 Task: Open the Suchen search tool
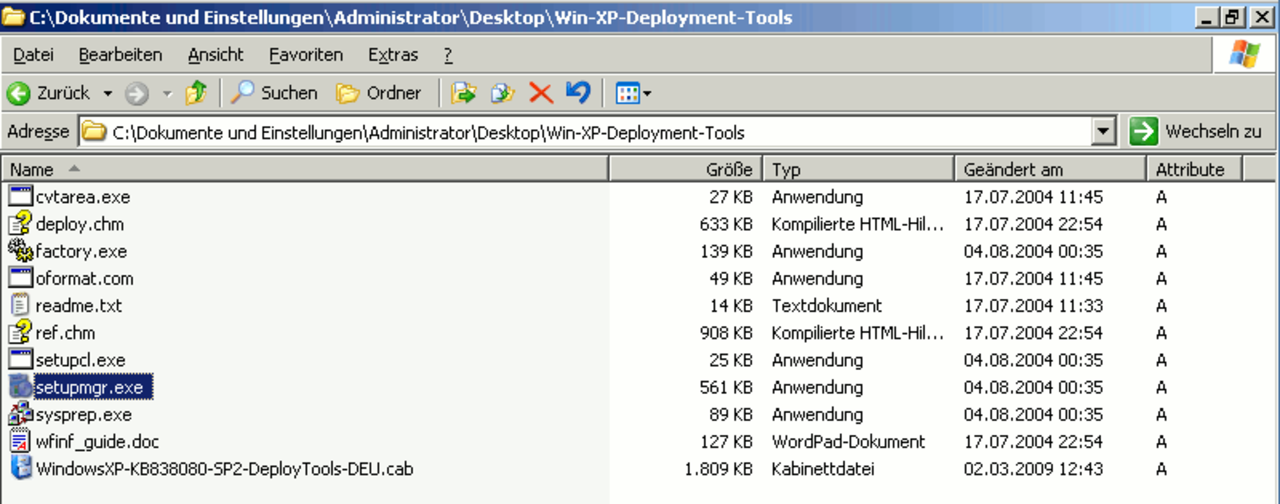coord(274,93)
